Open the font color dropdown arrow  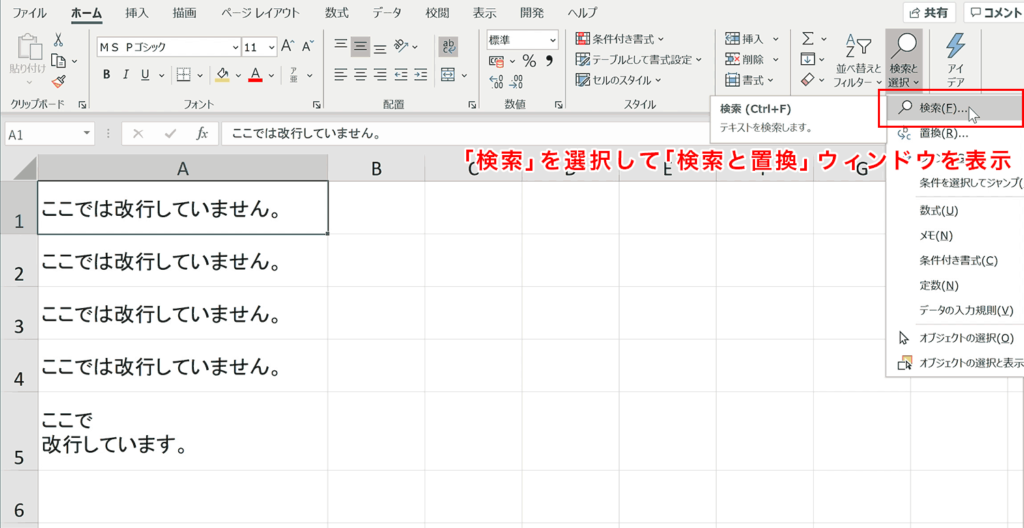click(270, 75)
